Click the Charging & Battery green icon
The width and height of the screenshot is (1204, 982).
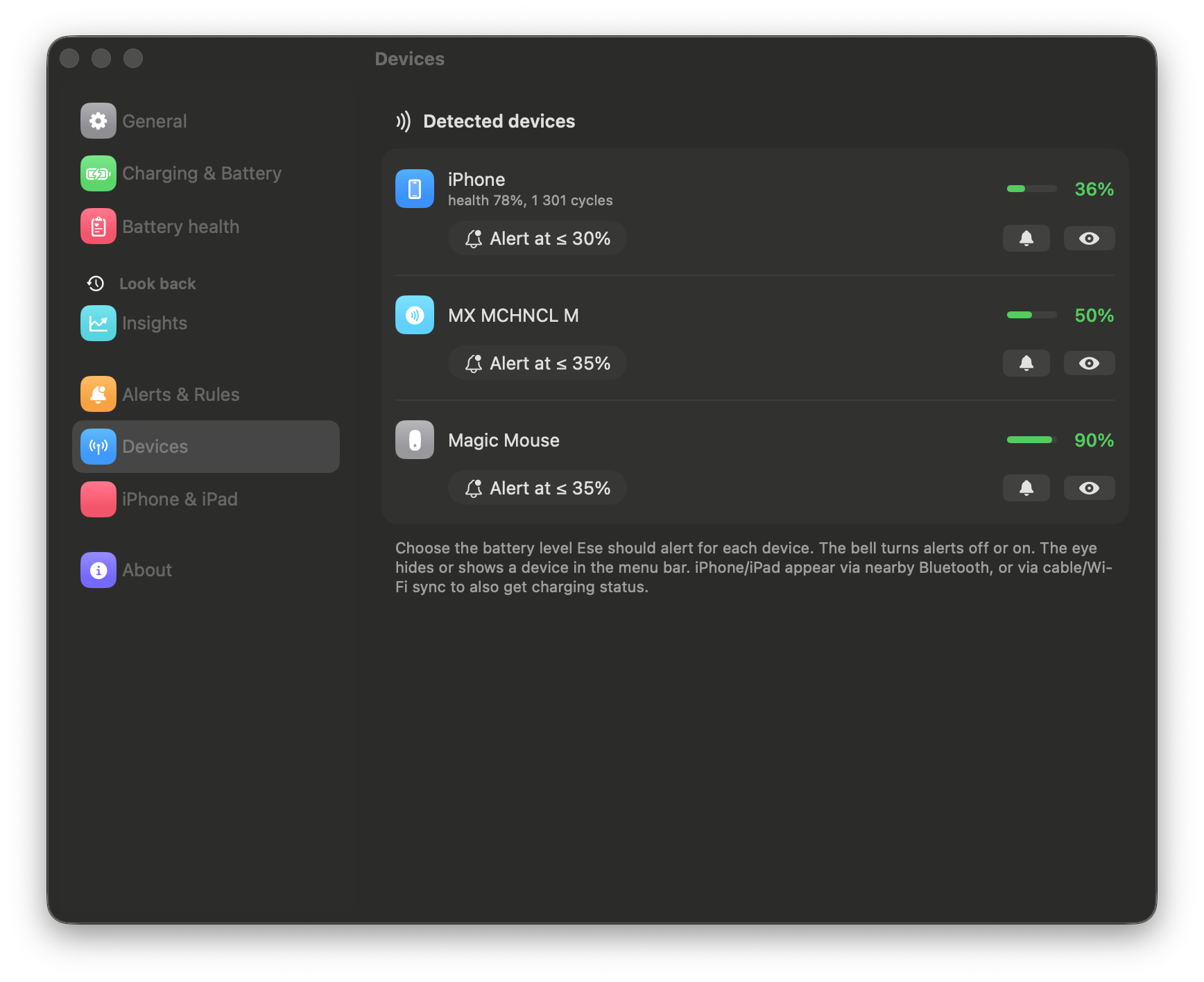[x=98, y=173]
